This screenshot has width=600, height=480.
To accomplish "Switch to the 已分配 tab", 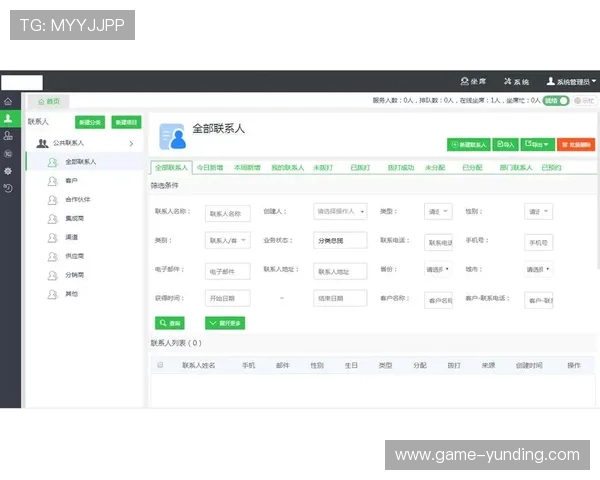I will pos(472,168).
